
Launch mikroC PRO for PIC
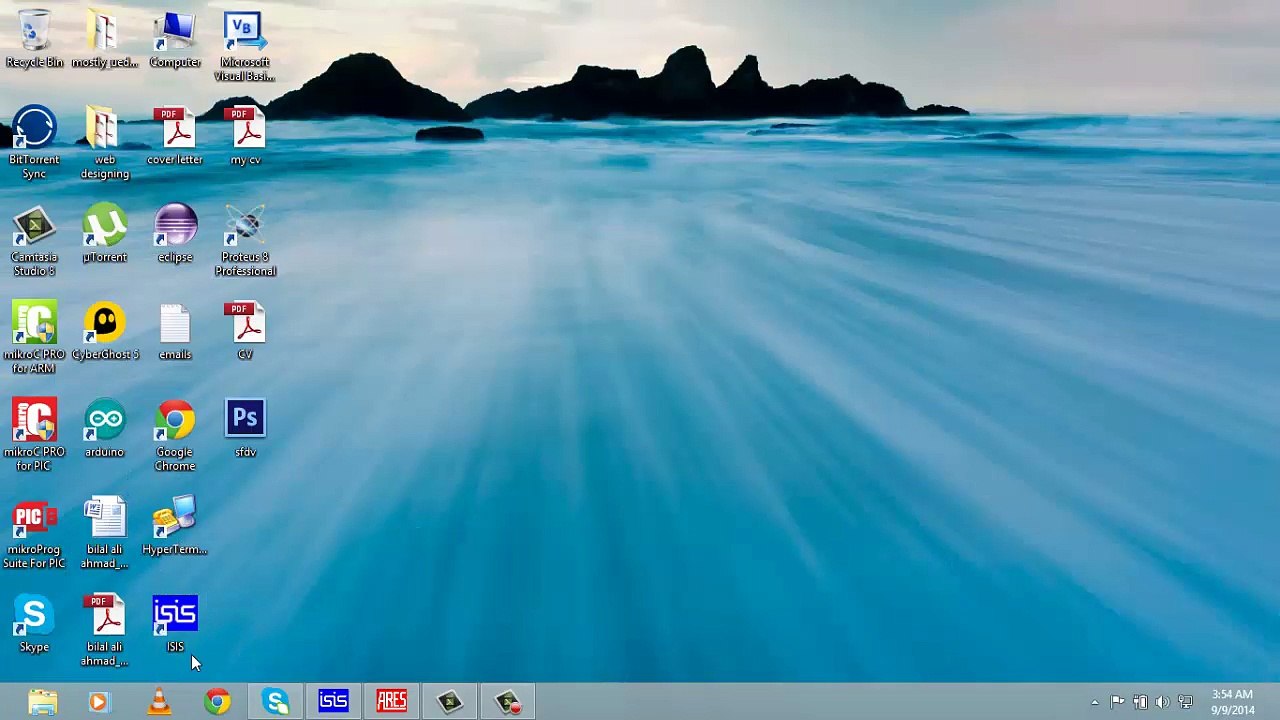tap(34, 436)
